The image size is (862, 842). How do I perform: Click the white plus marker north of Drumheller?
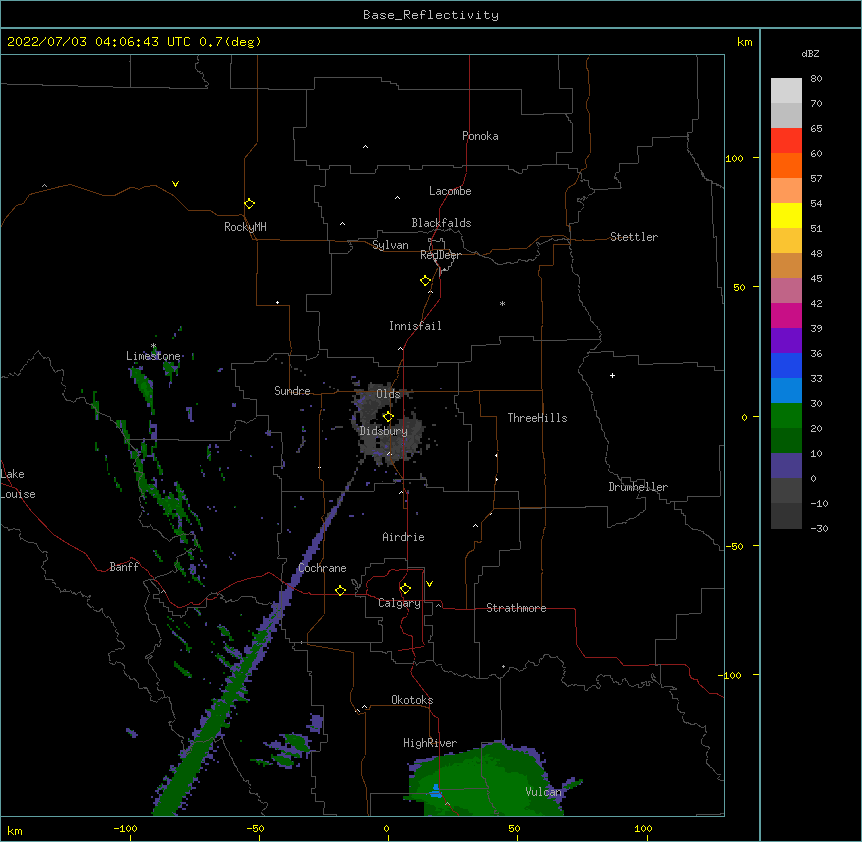[x=612, y=375]
